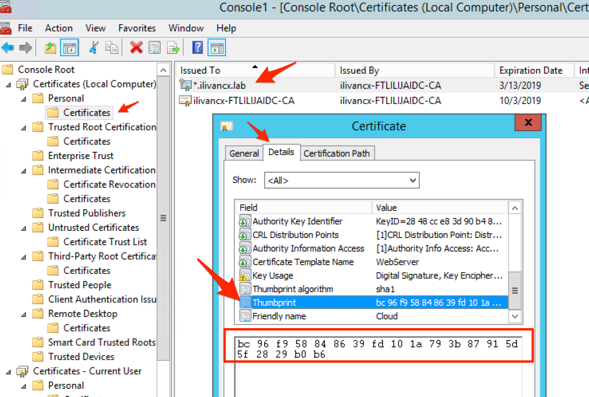589x397 pixels.
Task: Collapse the Trusted Root Certification node
Action: click(24, 128)
